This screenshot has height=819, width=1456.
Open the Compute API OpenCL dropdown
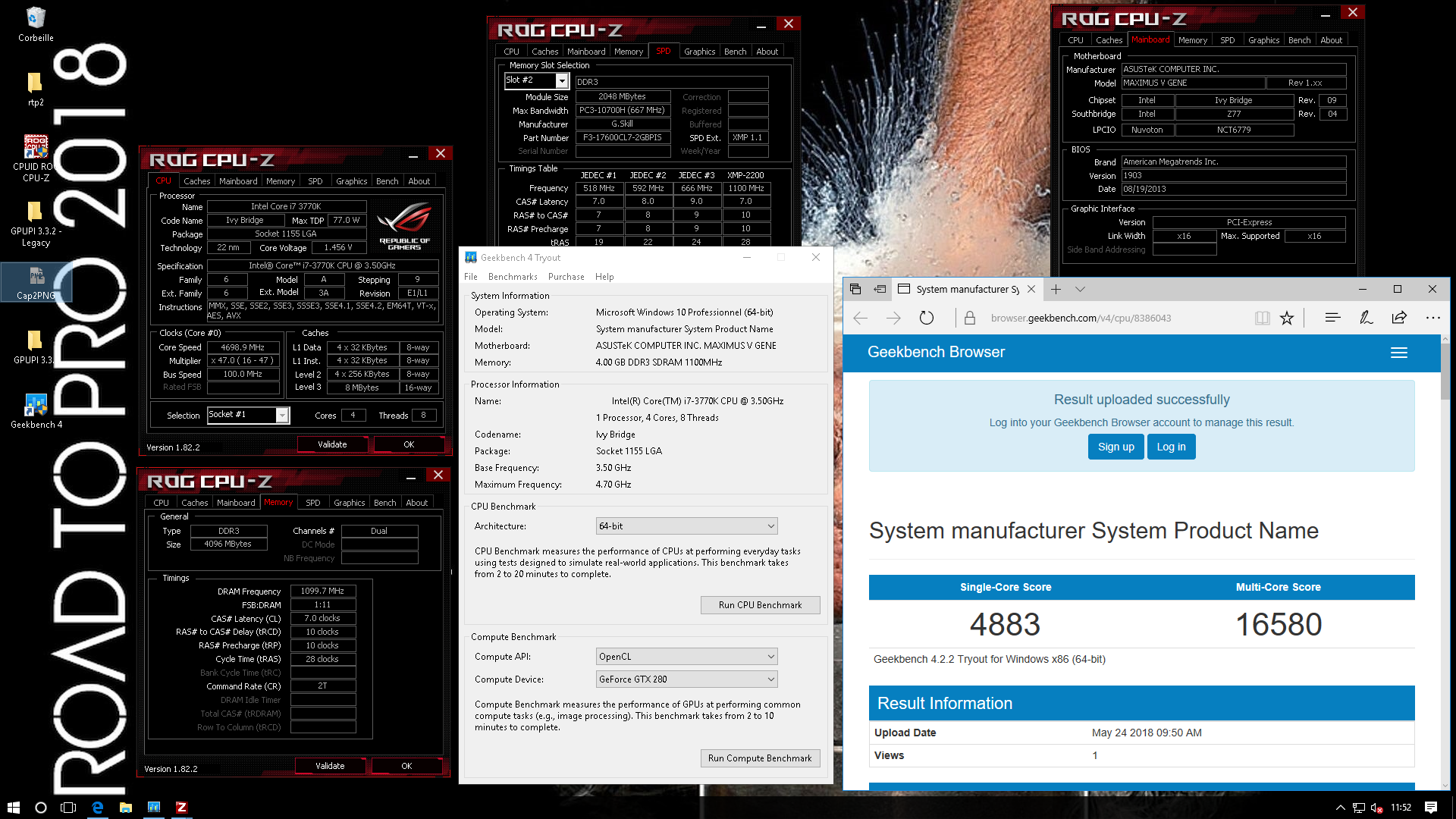point(686,656)
